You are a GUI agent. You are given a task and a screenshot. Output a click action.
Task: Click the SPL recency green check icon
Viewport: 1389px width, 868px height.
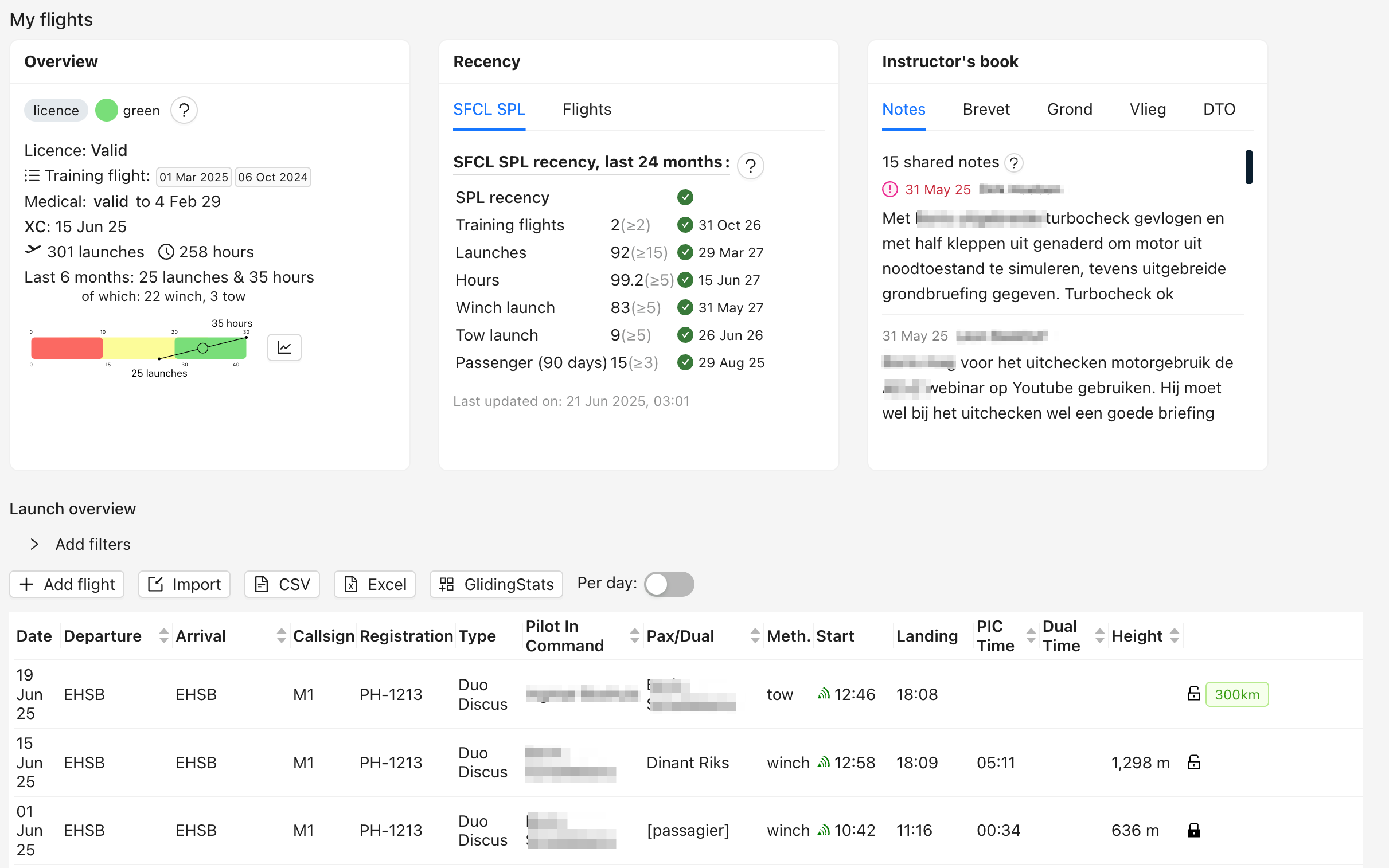point(685,197)
